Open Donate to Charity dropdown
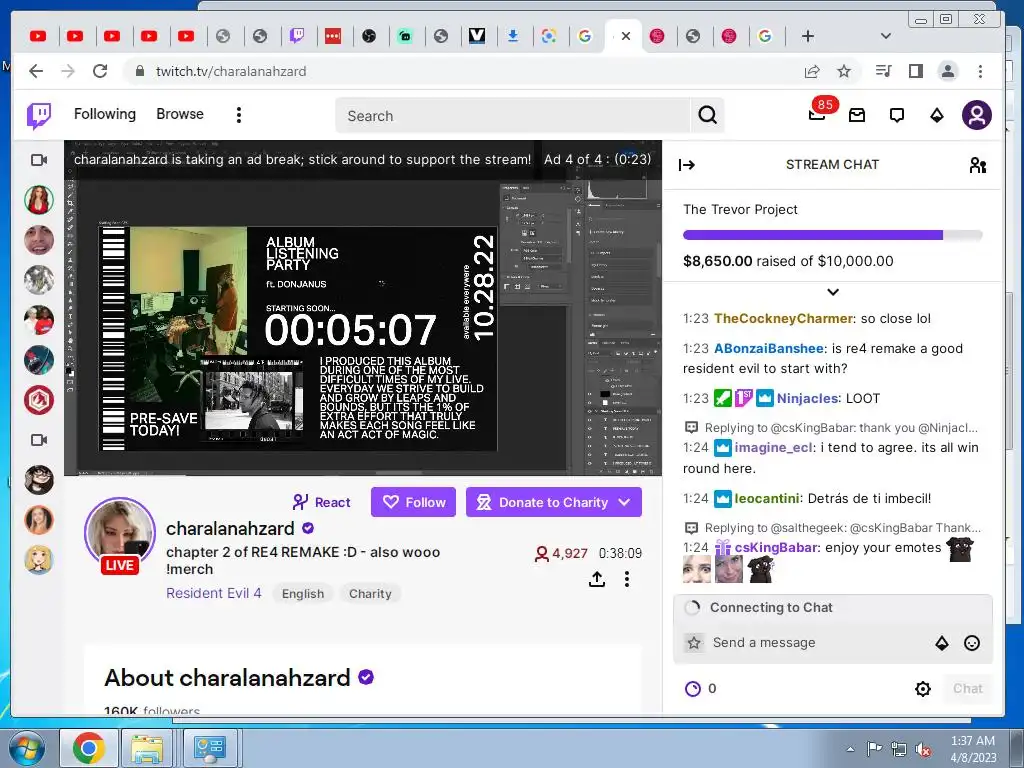1024x768 pixels. click(x=554, y=502)
